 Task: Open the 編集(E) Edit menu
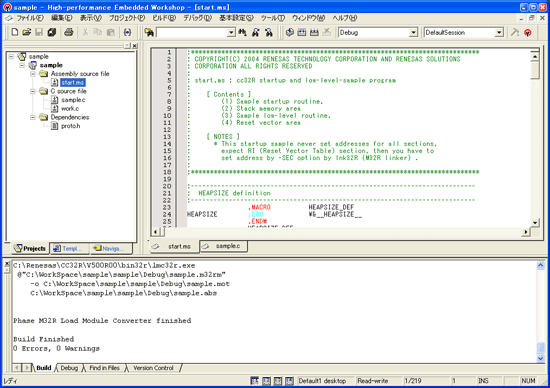62,18
